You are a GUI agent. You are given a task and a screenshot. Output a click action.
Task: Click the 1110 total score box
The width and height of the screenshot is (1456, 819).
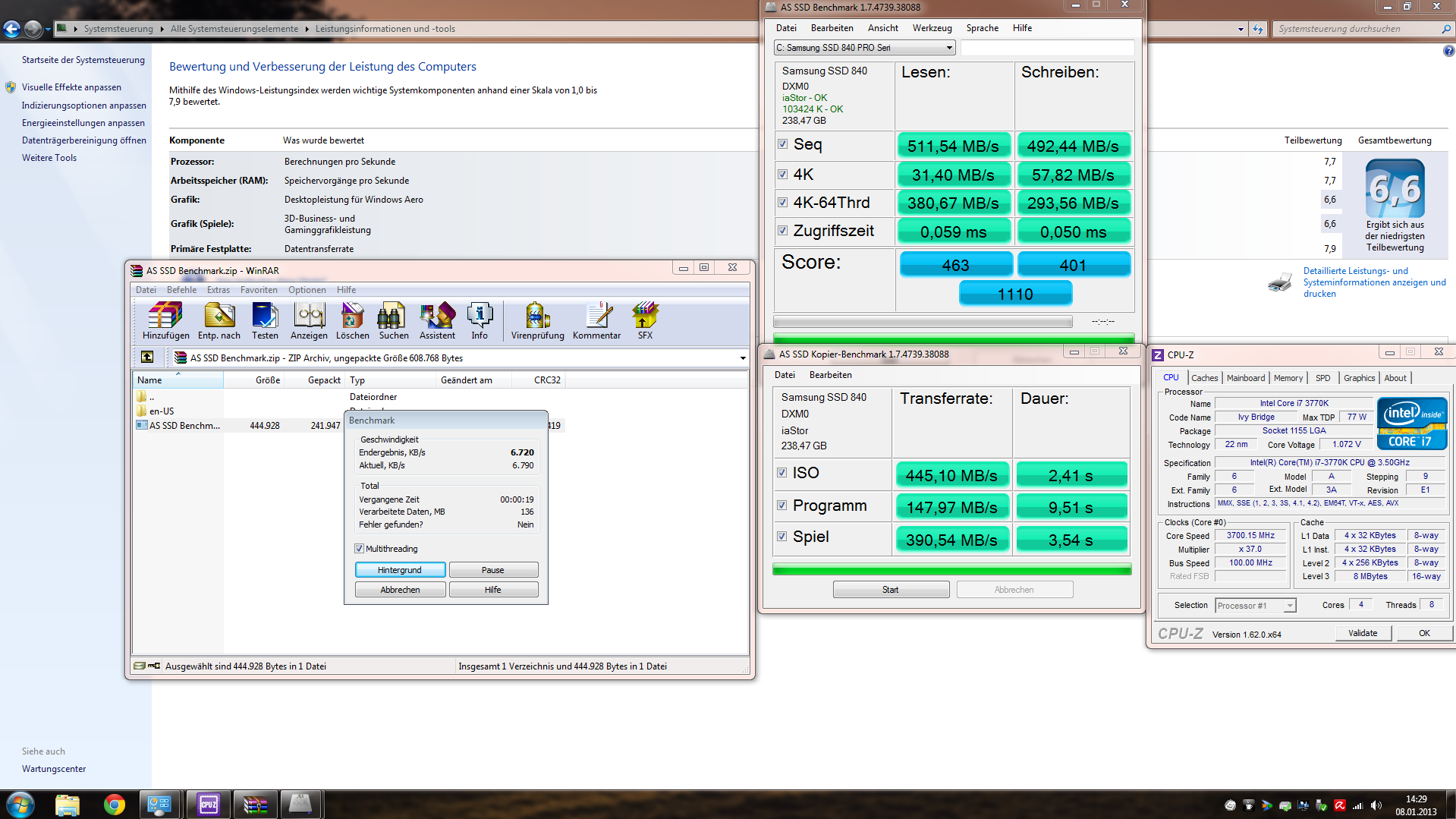coord(1015,294)
